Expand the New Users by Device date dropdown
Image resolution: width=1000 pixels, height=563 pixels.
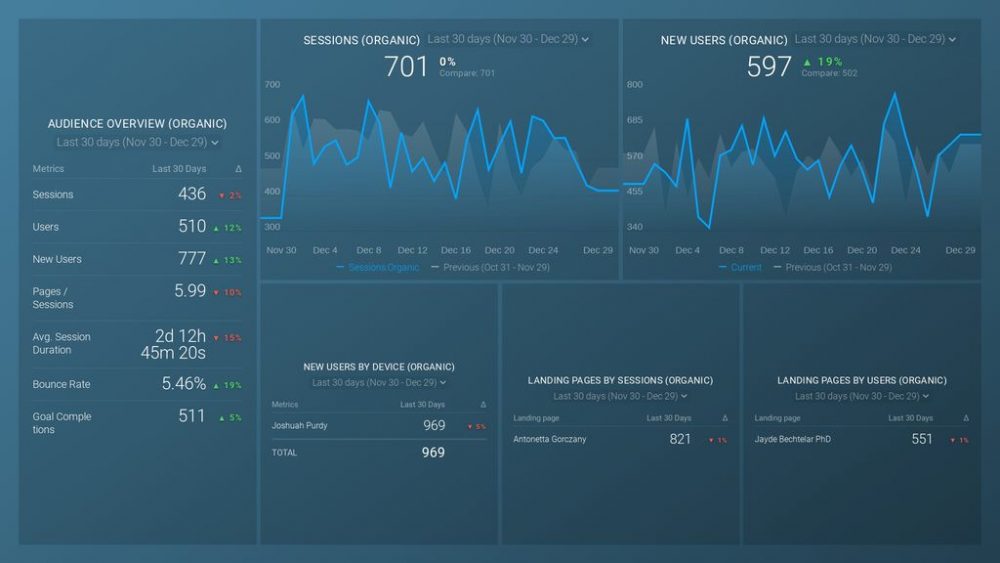pyautogui.click(x=378, y=383)
